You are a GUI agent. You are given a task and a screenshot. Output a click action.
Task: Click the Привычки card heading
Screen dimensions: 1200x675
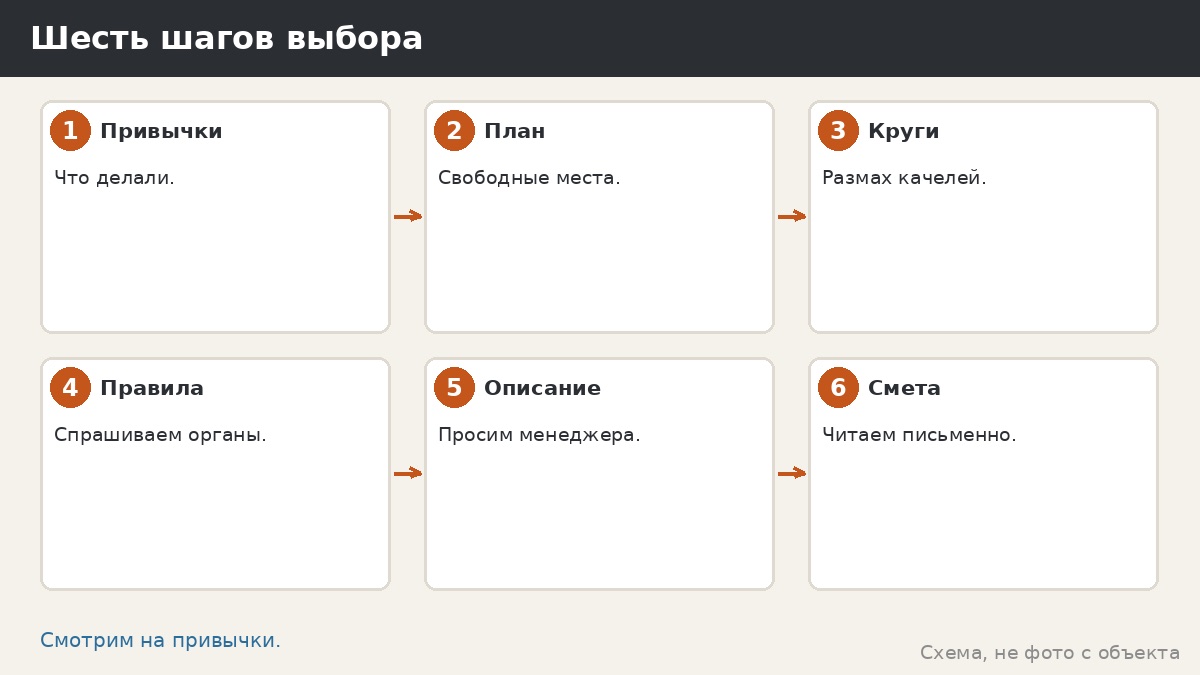(x=161, y=131)
